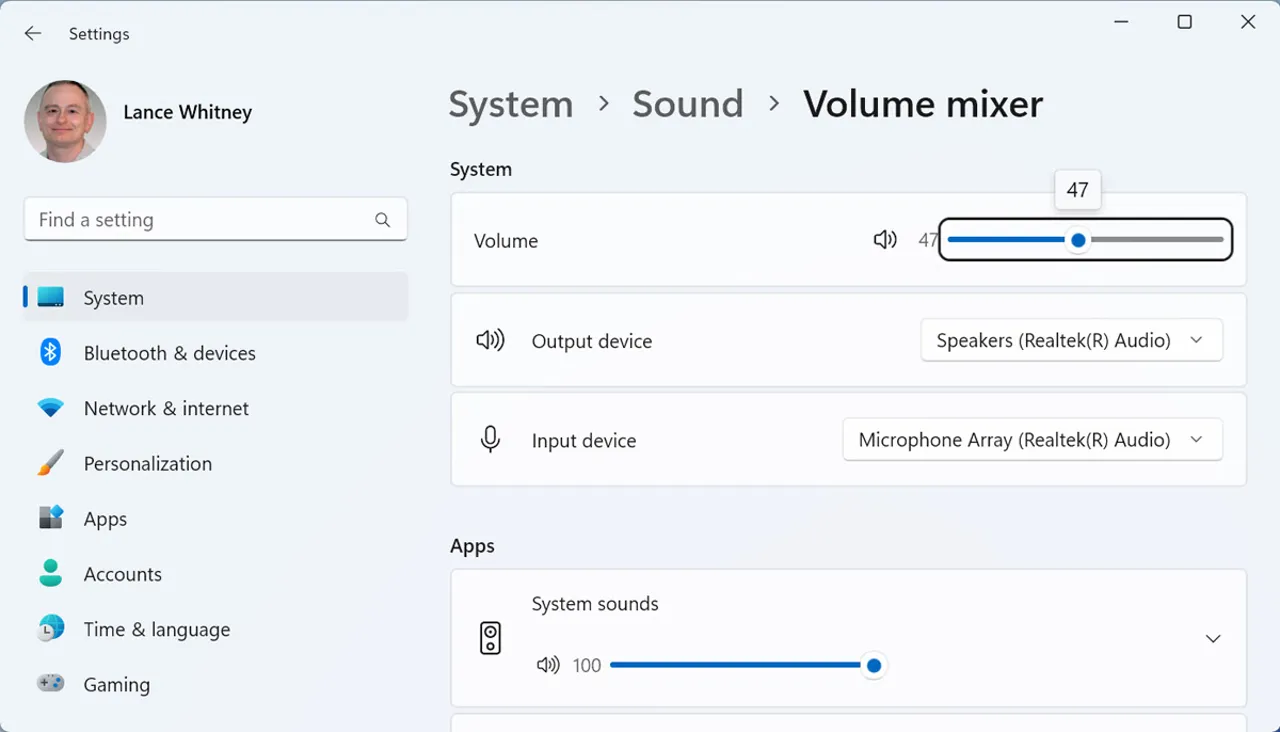This screenshot has height=732, width=1280.
Task: Mute System sounds speaker icon
Action: pos(548,665)
